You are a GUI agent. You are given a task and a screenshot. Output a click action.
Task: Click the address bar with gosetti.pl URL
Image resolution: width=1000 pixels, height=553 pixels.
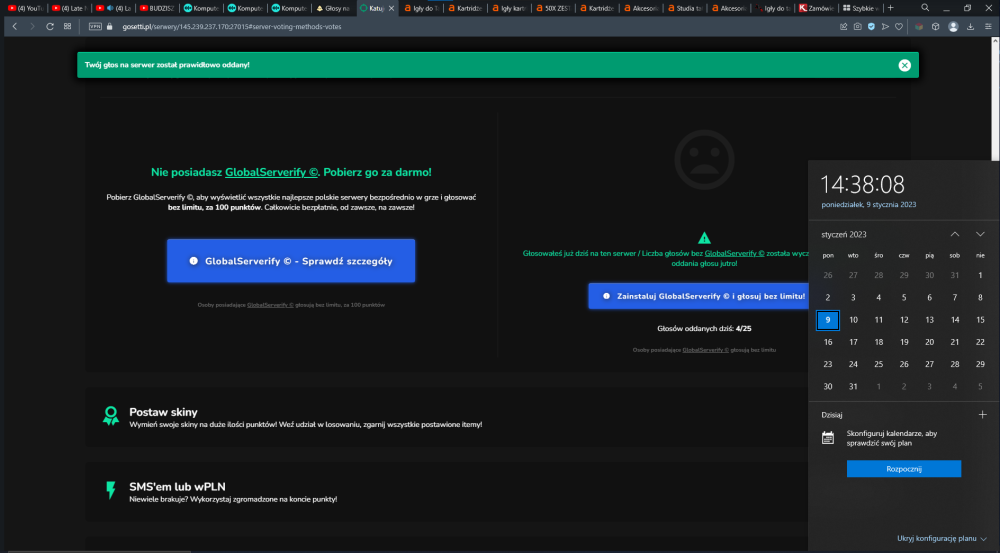click(x=232, y=27)
